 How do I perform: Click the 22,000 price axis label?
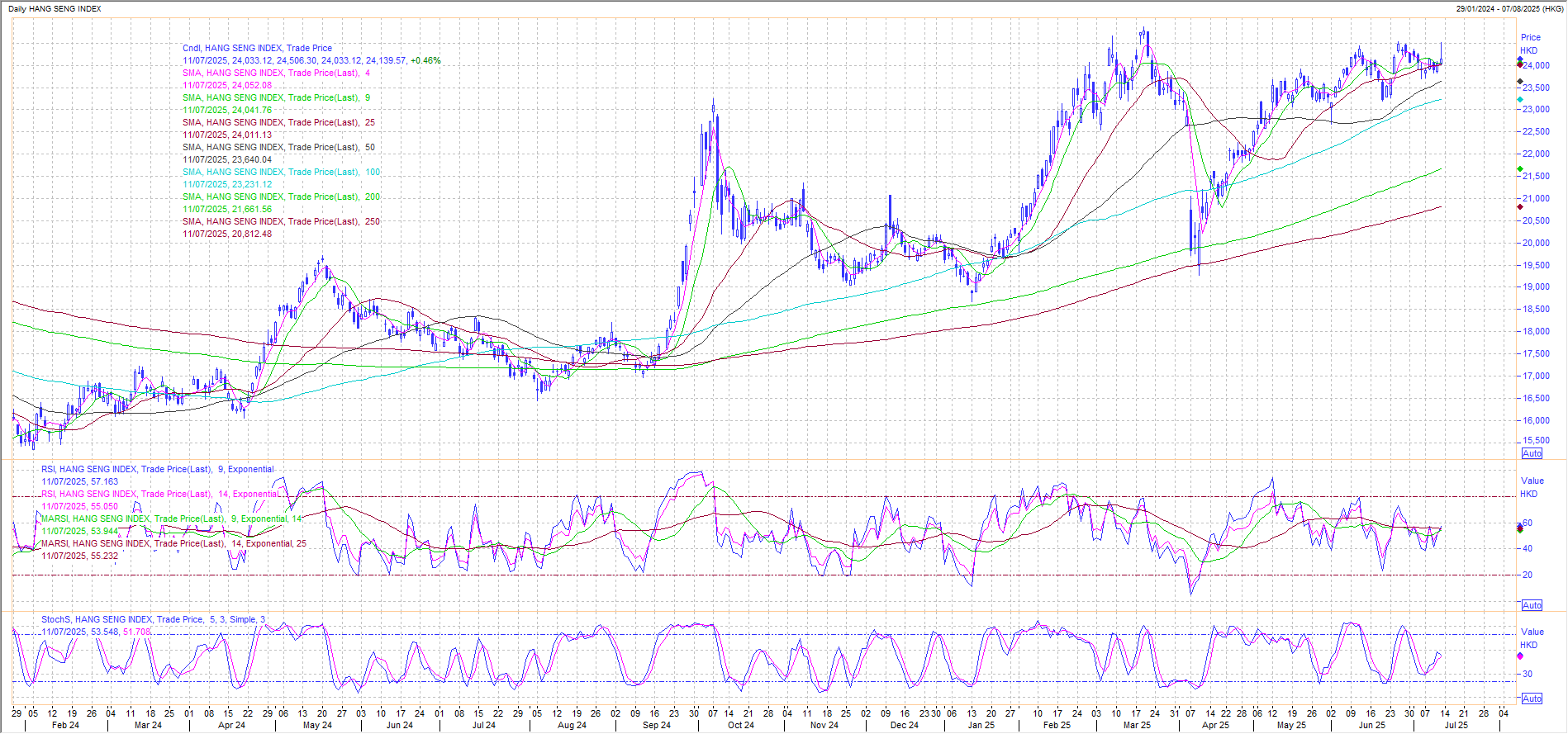coord(1537,154)
